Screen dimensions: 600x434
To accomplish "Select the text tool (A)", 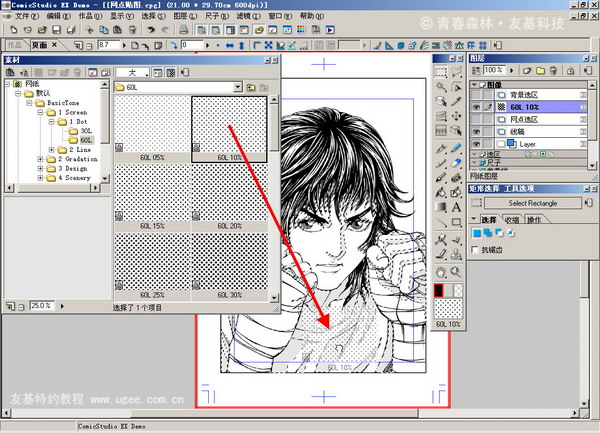I will [456, 207].
